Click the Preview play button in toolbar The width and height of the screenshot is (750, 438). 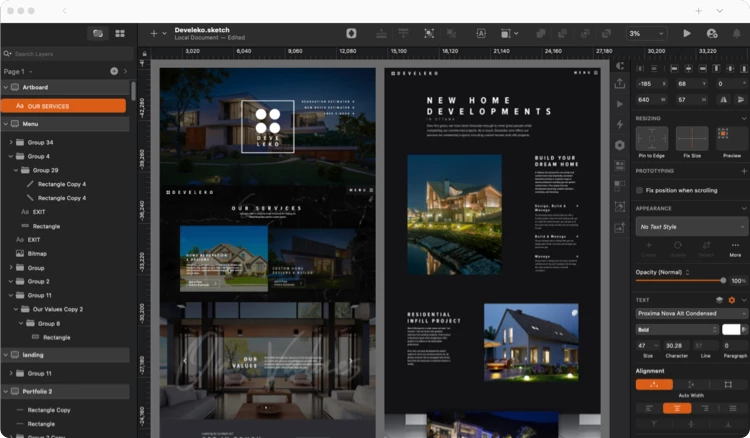[686, 33]
